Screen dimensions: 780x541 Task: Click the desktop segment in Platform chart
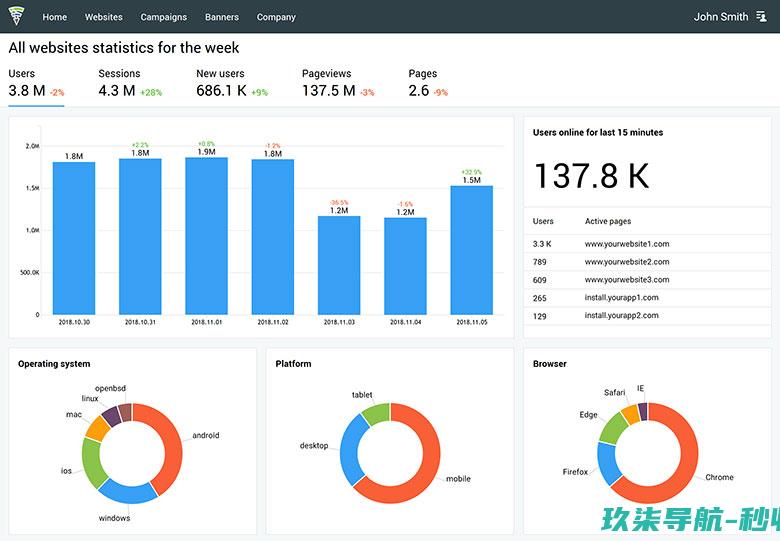[x=351, y=450]
